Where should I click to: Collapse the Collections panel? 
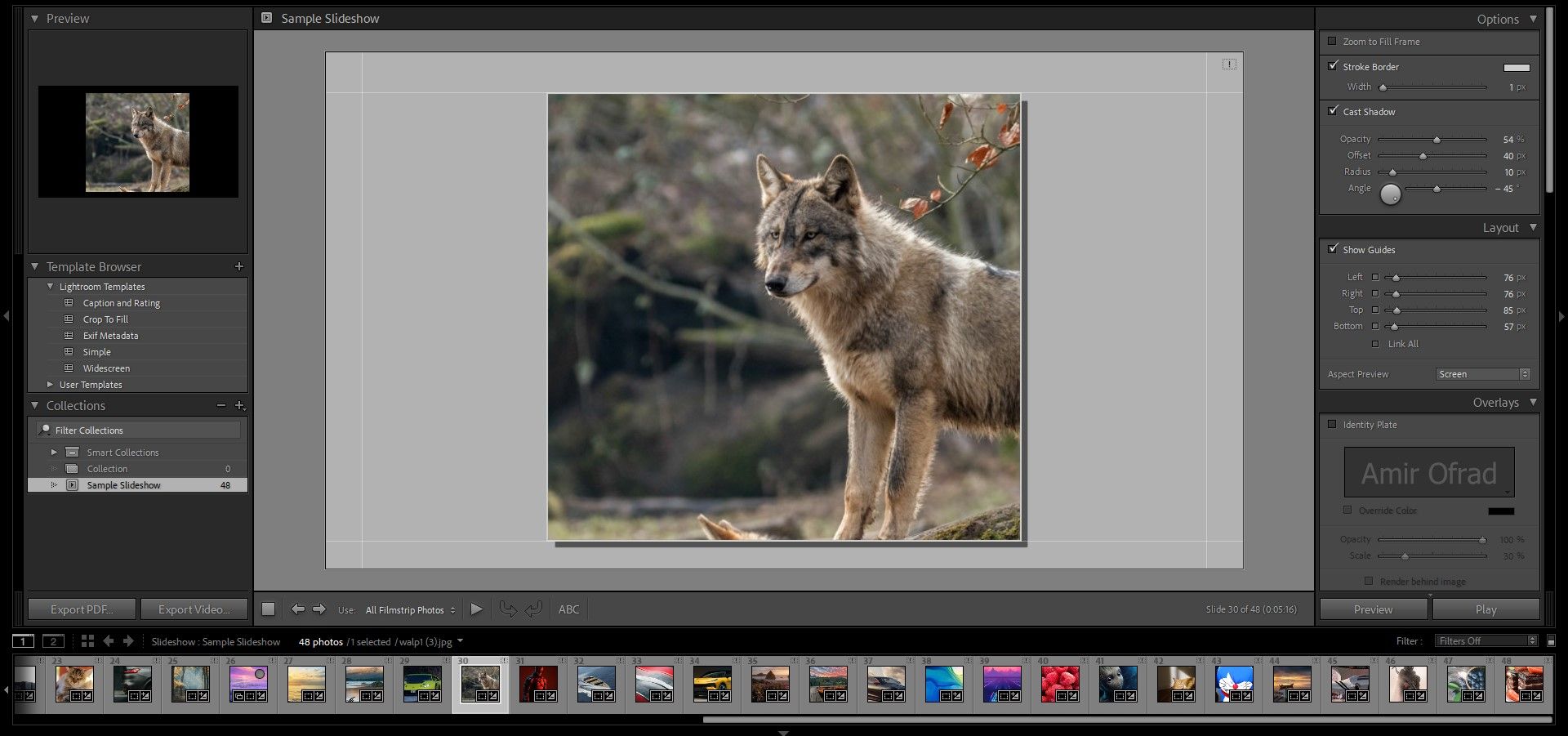point(35,405)
